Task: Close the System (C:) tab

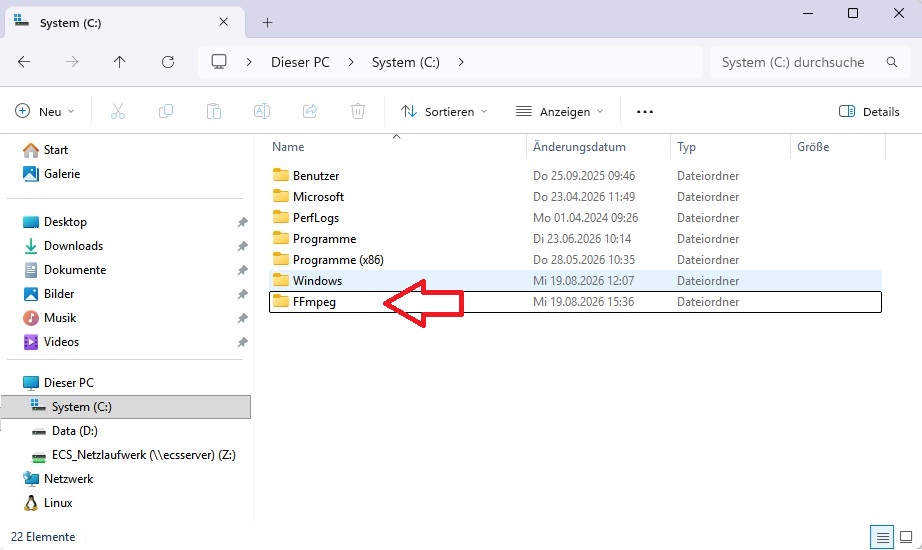Action: point(223,22)
